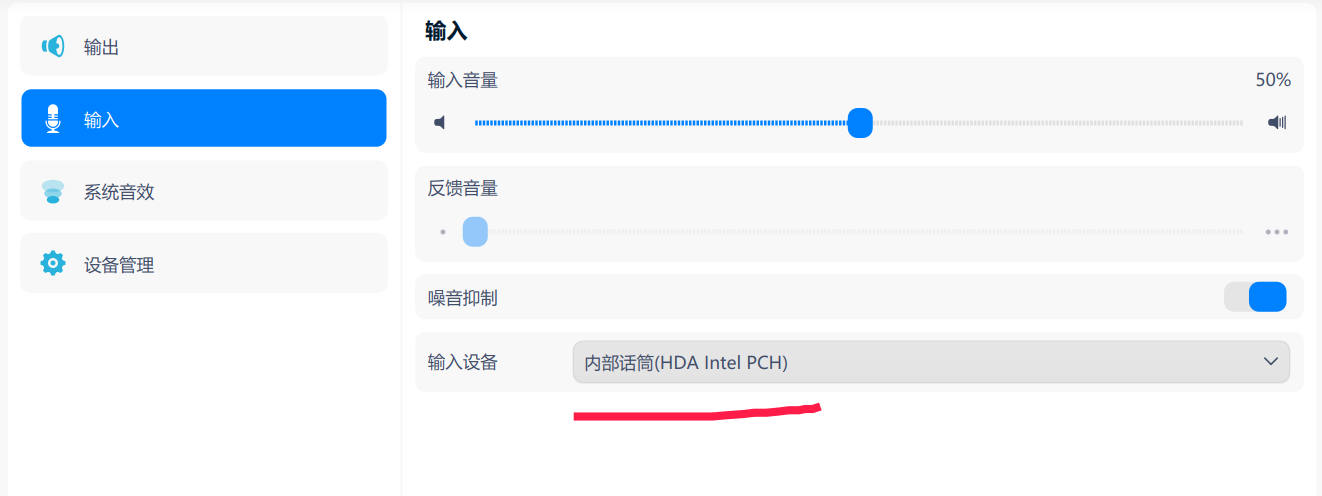Click the low volume icon on input slider
This screenshot has height=496, width=1322.
(440, 123)
